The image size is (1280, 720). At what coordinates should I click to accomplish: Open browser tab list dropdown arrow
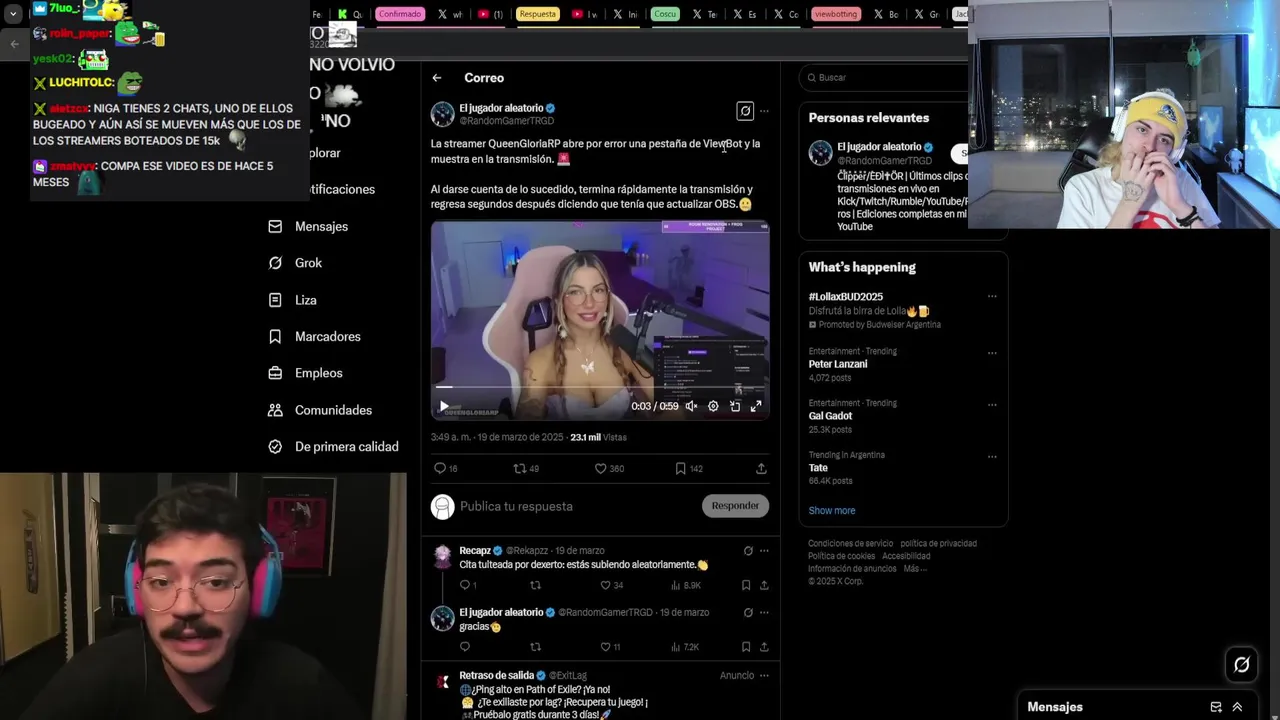[13, 14]
